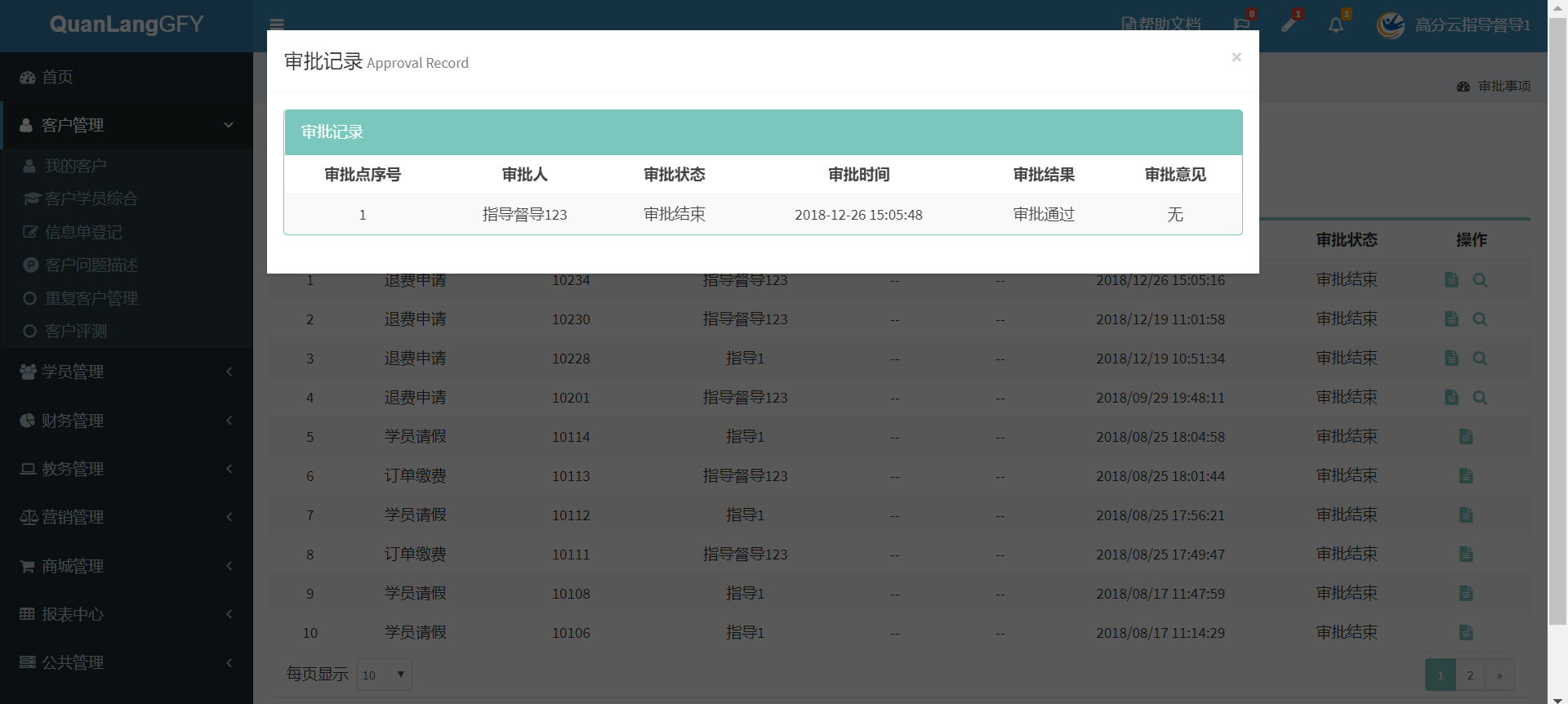Collapse the 客户管理 sidebar menu
1568x704 pixels.
pyautogui.click(x=127, y=125)
